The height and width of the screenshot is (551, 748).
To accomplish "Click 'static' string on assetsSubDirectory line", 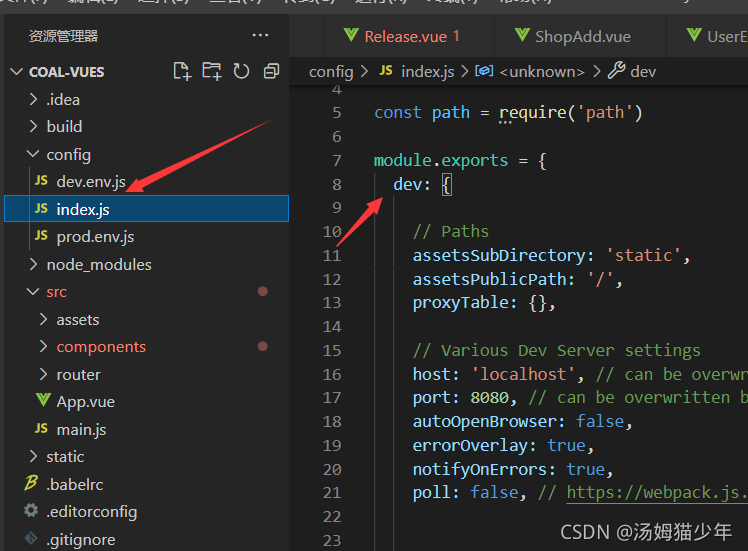I will pos(644,255).
